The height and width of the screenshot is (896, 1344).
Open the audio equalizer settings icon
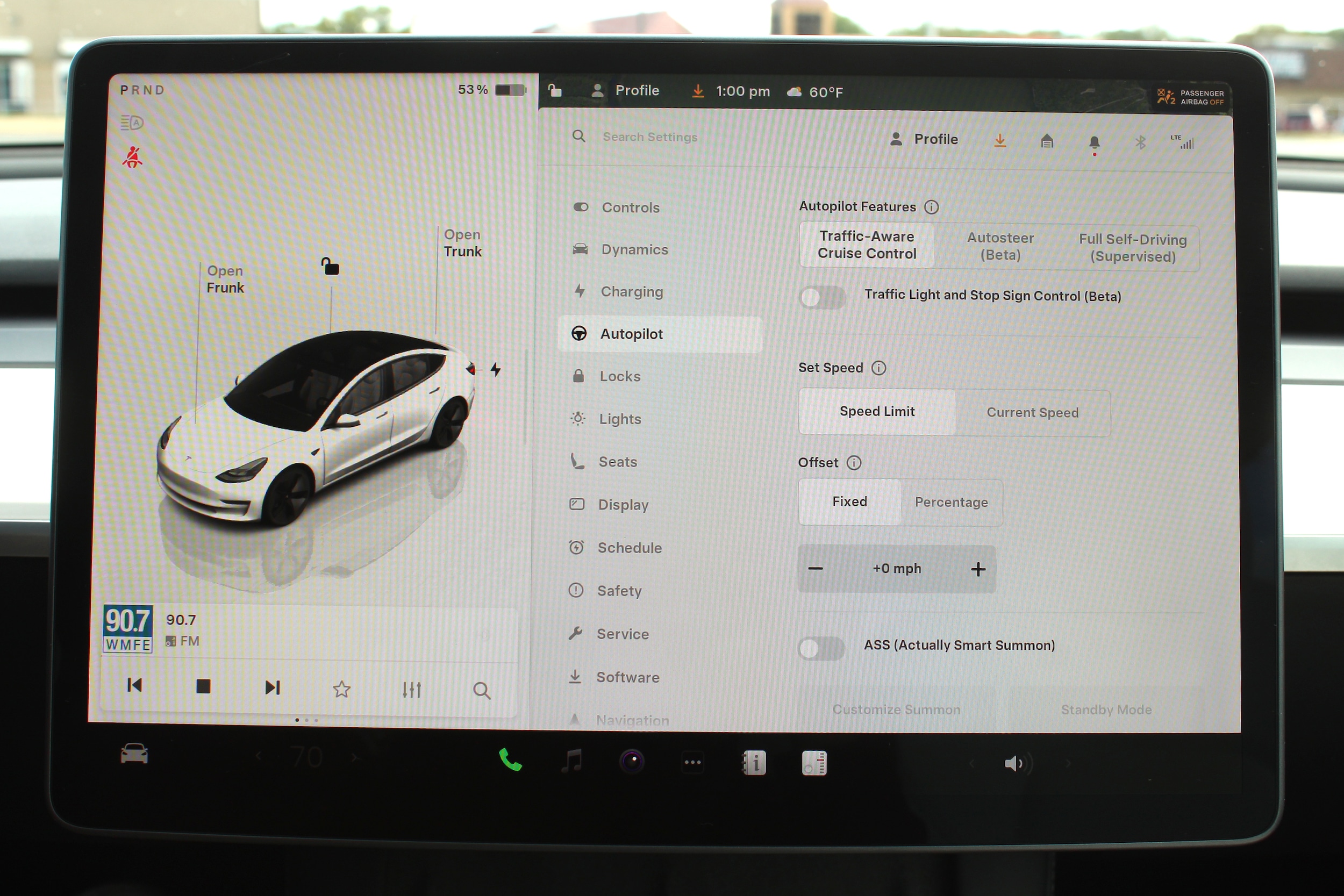411,690
